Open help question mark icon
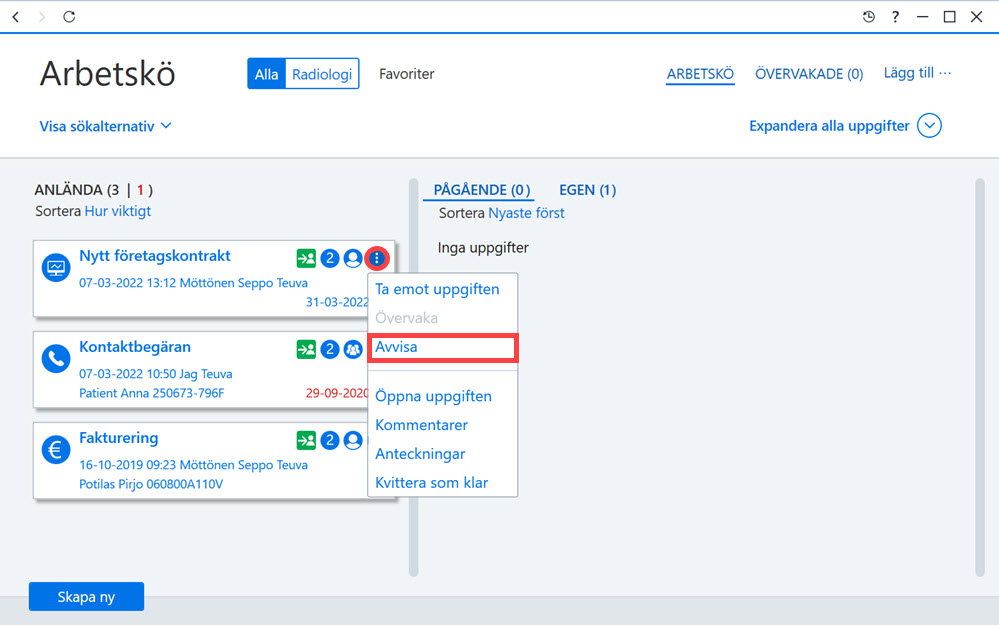The width and height of the screenshot is (999, 625). point(895,17)
